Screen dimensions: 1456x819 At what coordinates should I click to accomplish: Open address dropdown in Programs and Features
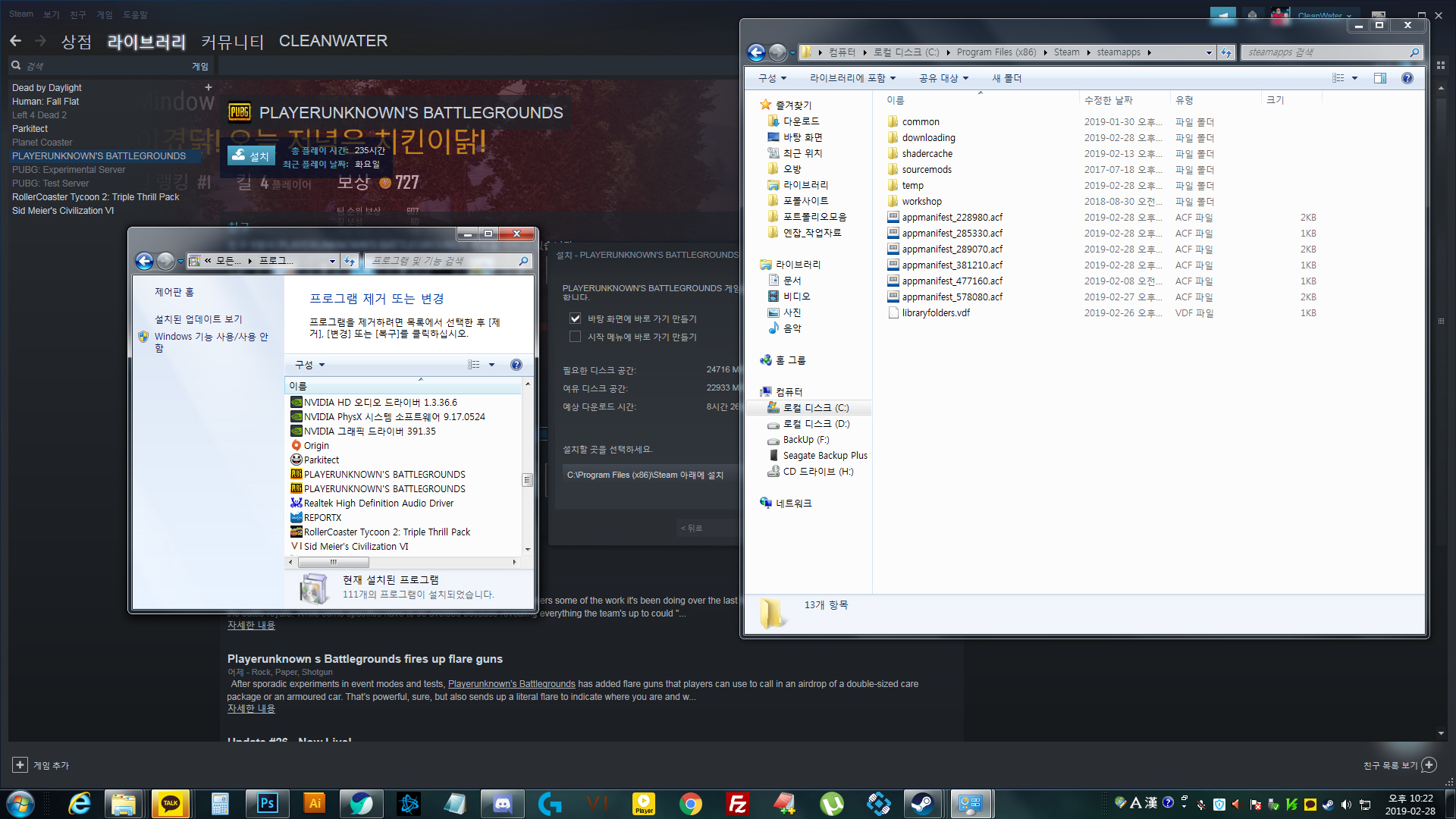tap(332, 261)
